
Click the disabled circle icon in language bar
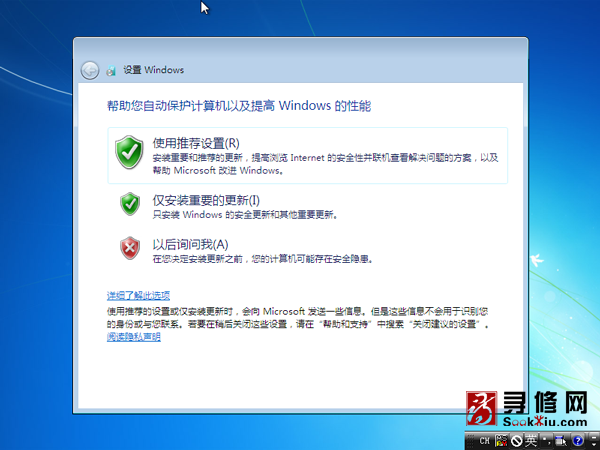pyautogui.click(x=516, y=441)
